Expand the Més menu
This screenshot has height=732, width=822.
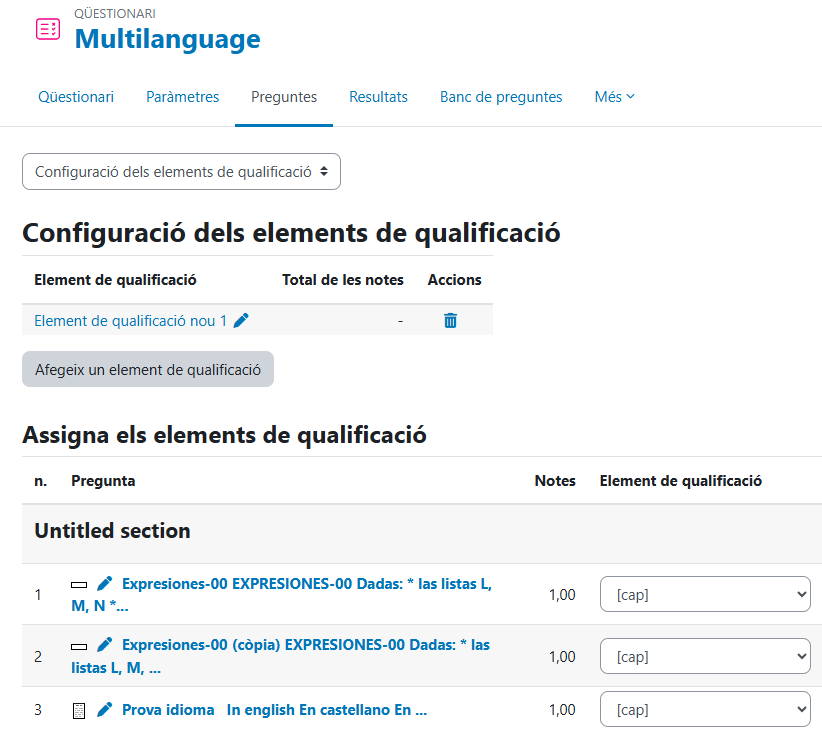[614, 96]
